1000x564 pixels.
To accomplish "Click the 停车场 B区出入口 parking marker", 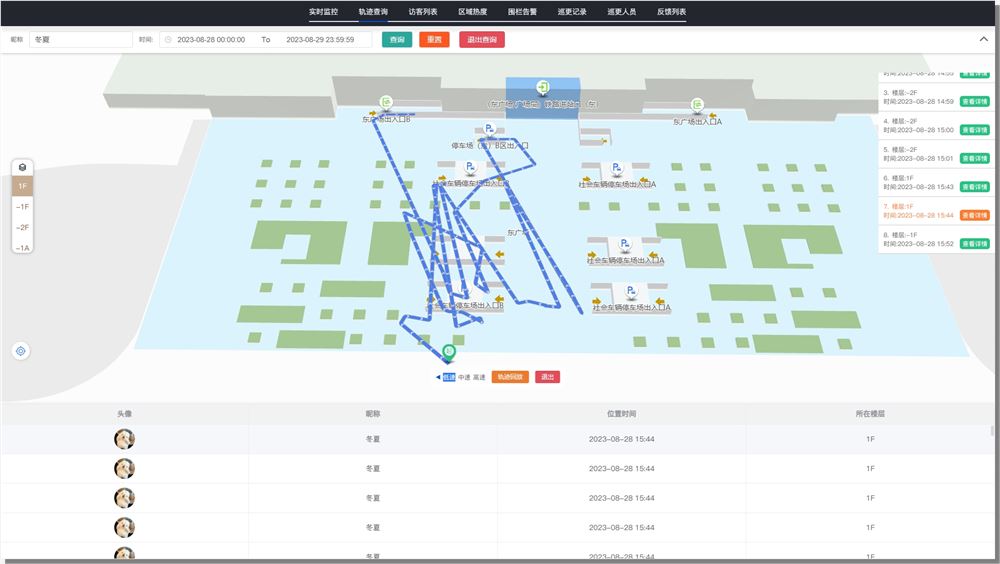I will point(489,130).
